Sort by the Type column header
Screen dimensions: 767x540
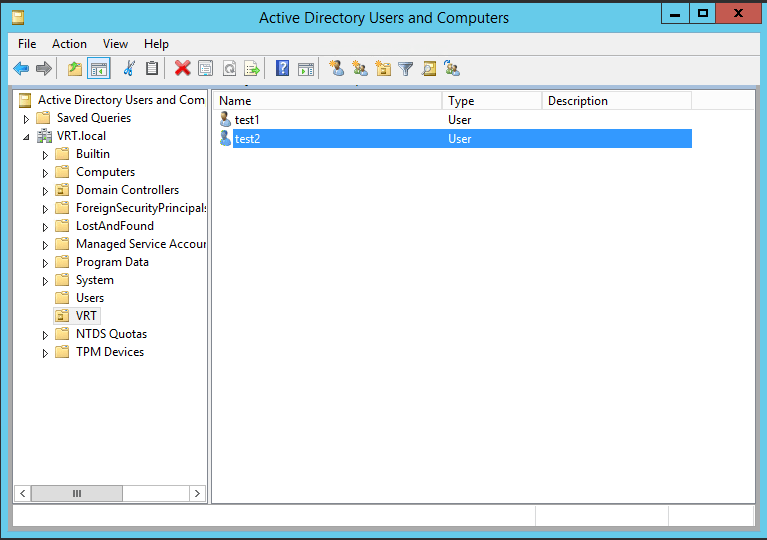[492, 101]
